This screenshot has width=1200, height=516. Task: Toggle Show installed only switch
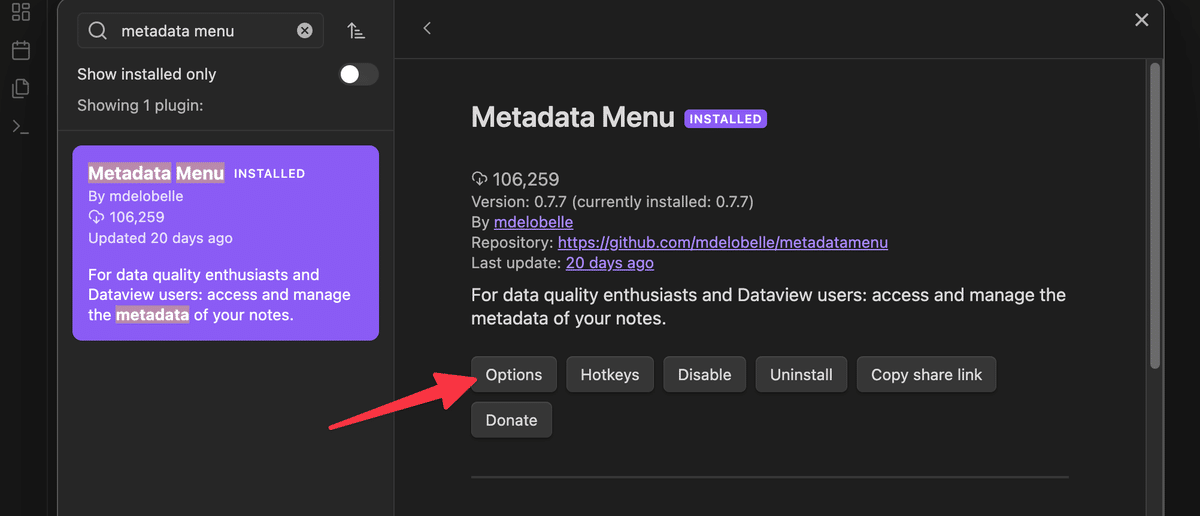click(358, 74)
